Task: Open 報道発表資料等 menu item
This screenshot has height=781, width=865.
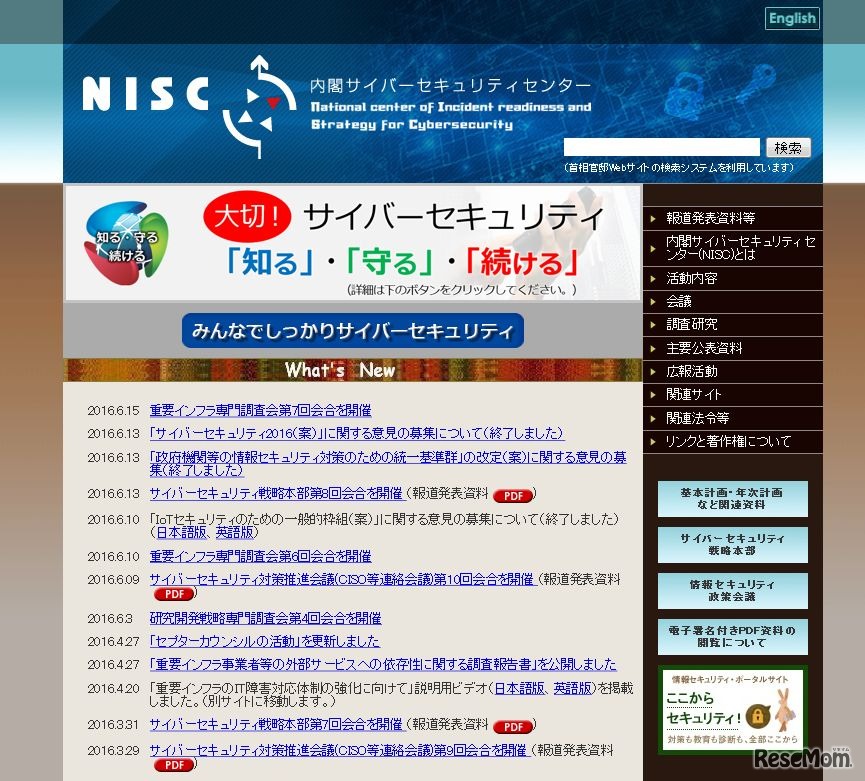Action: point(733,218)
